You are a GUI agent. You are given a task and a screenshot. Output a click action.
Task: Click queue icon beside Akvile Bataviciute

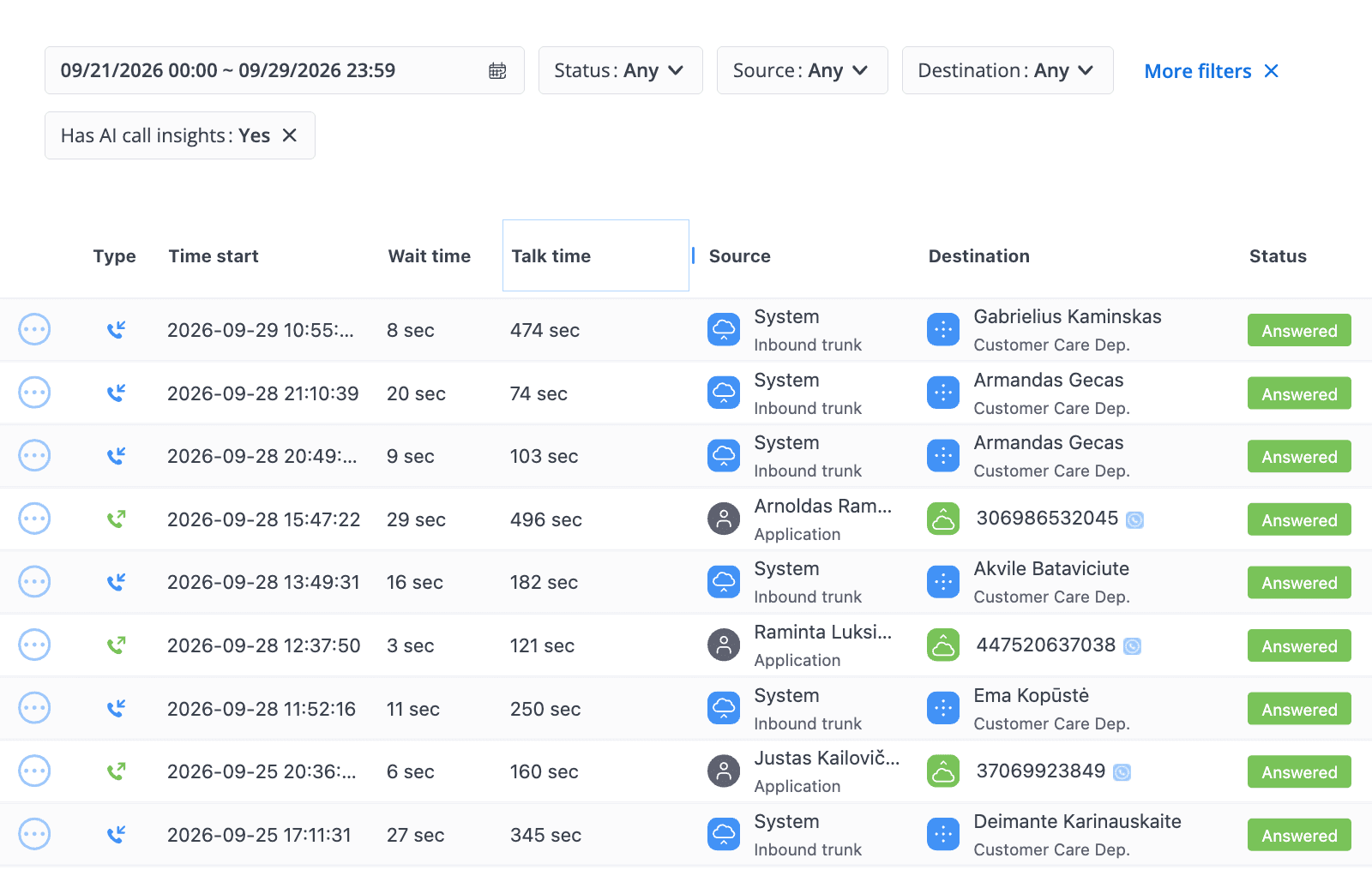943,582
